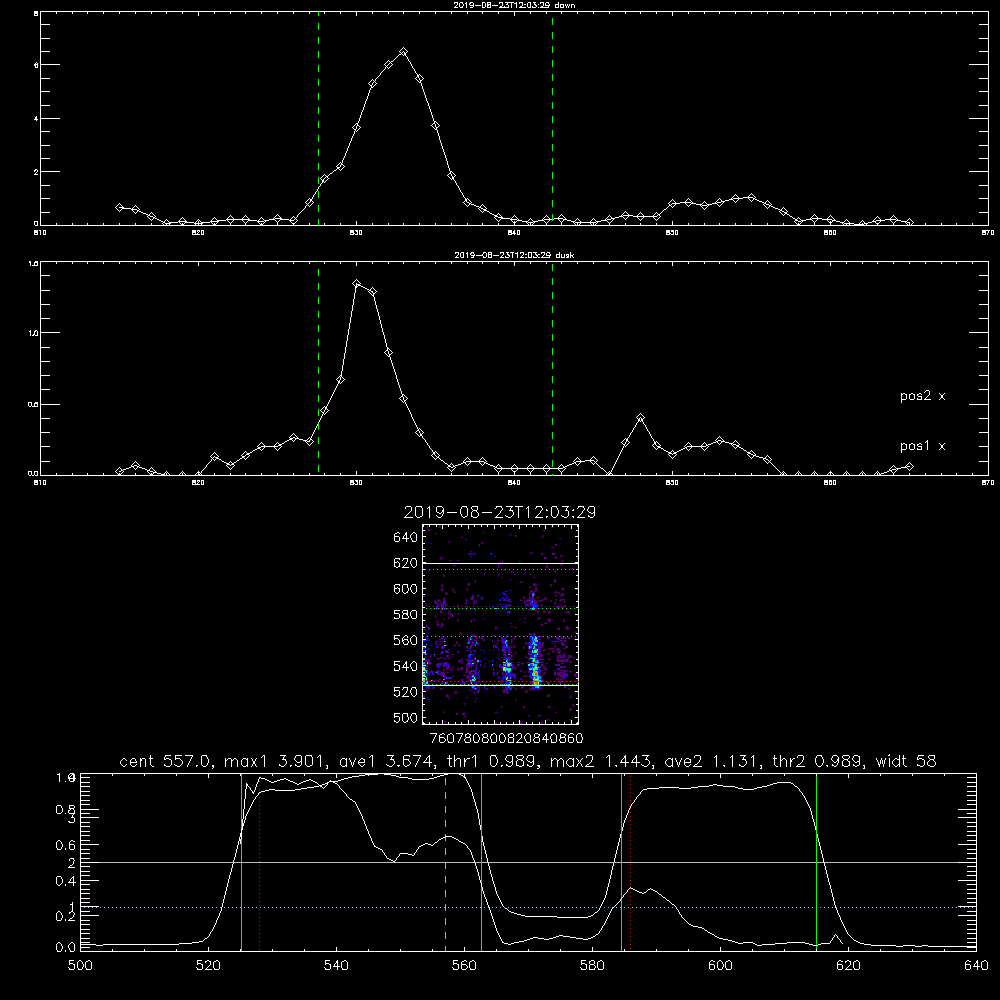
Task: Click the dawn plot title text
Action: [x=514, y=5]
